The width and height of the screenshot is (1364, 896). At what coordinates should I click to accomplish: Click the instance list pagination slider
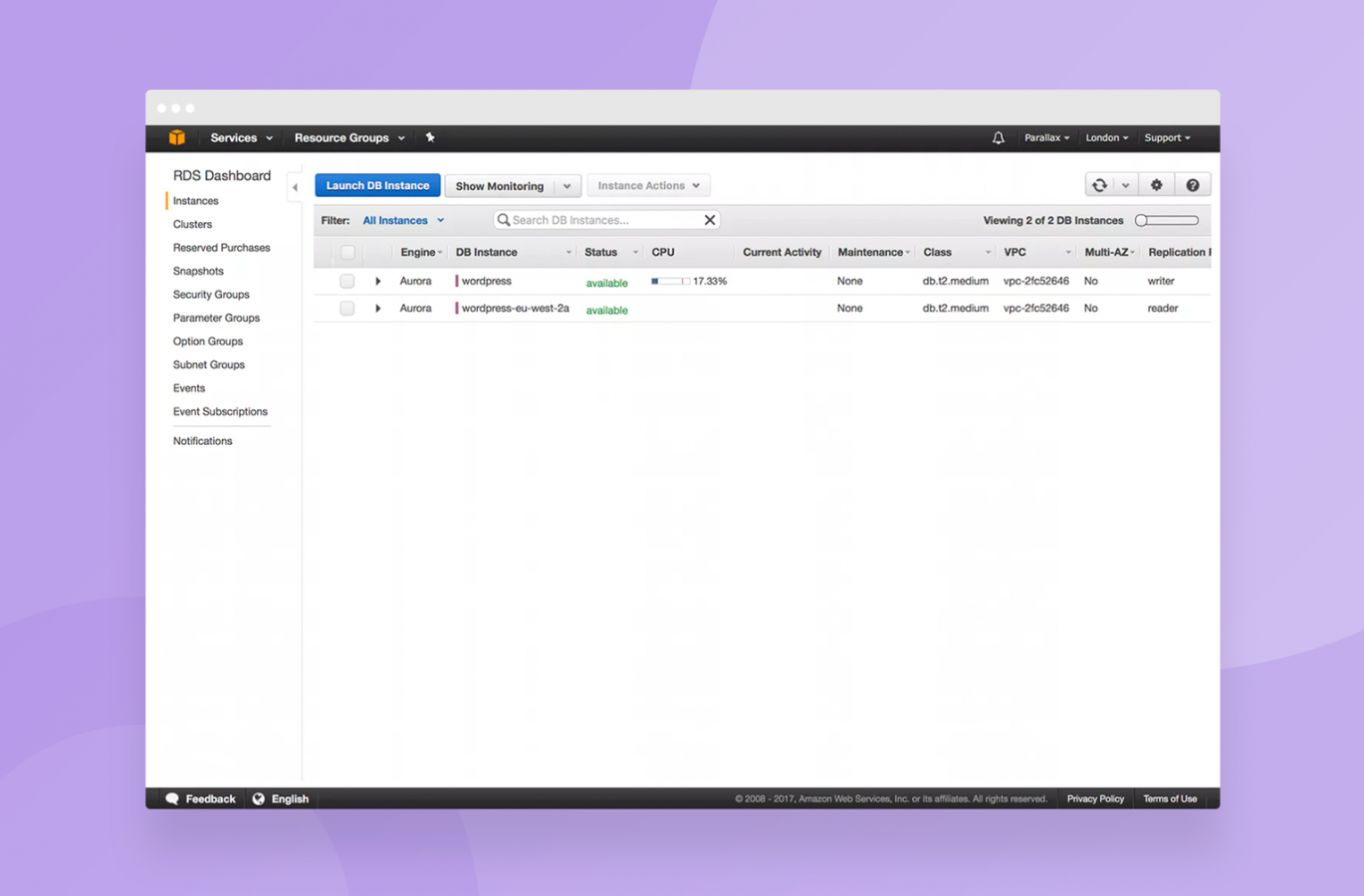1167,220
